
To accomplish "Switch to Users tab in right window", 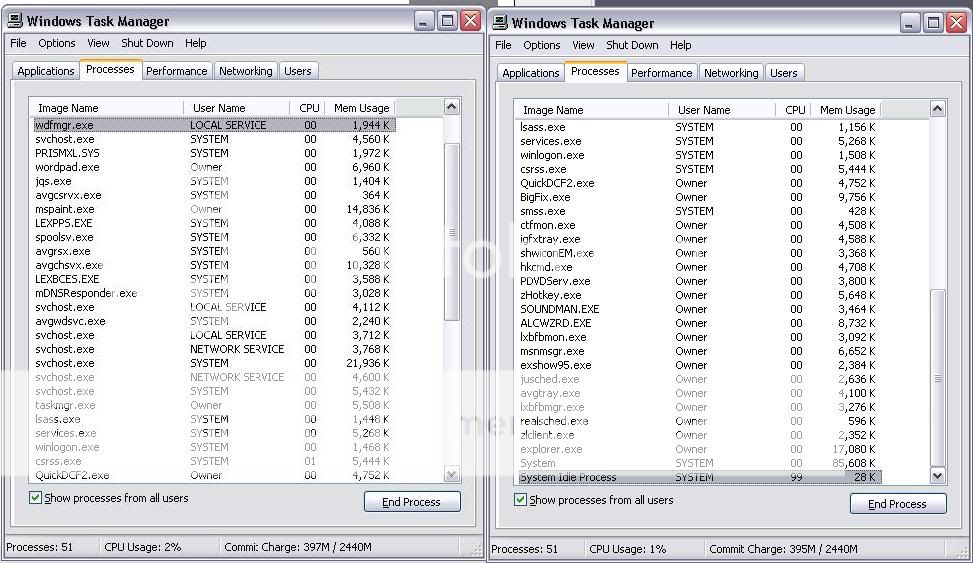I will 784,73.
